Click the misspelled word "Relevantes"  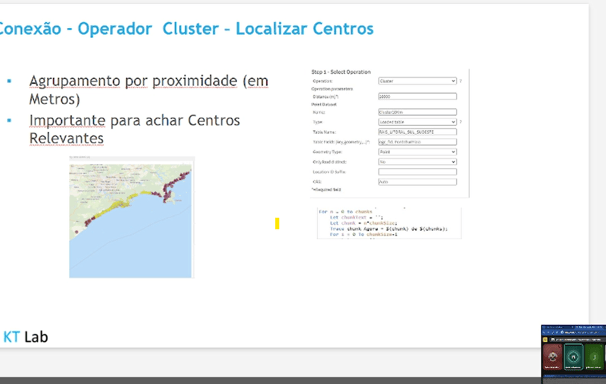coord(66,138)
